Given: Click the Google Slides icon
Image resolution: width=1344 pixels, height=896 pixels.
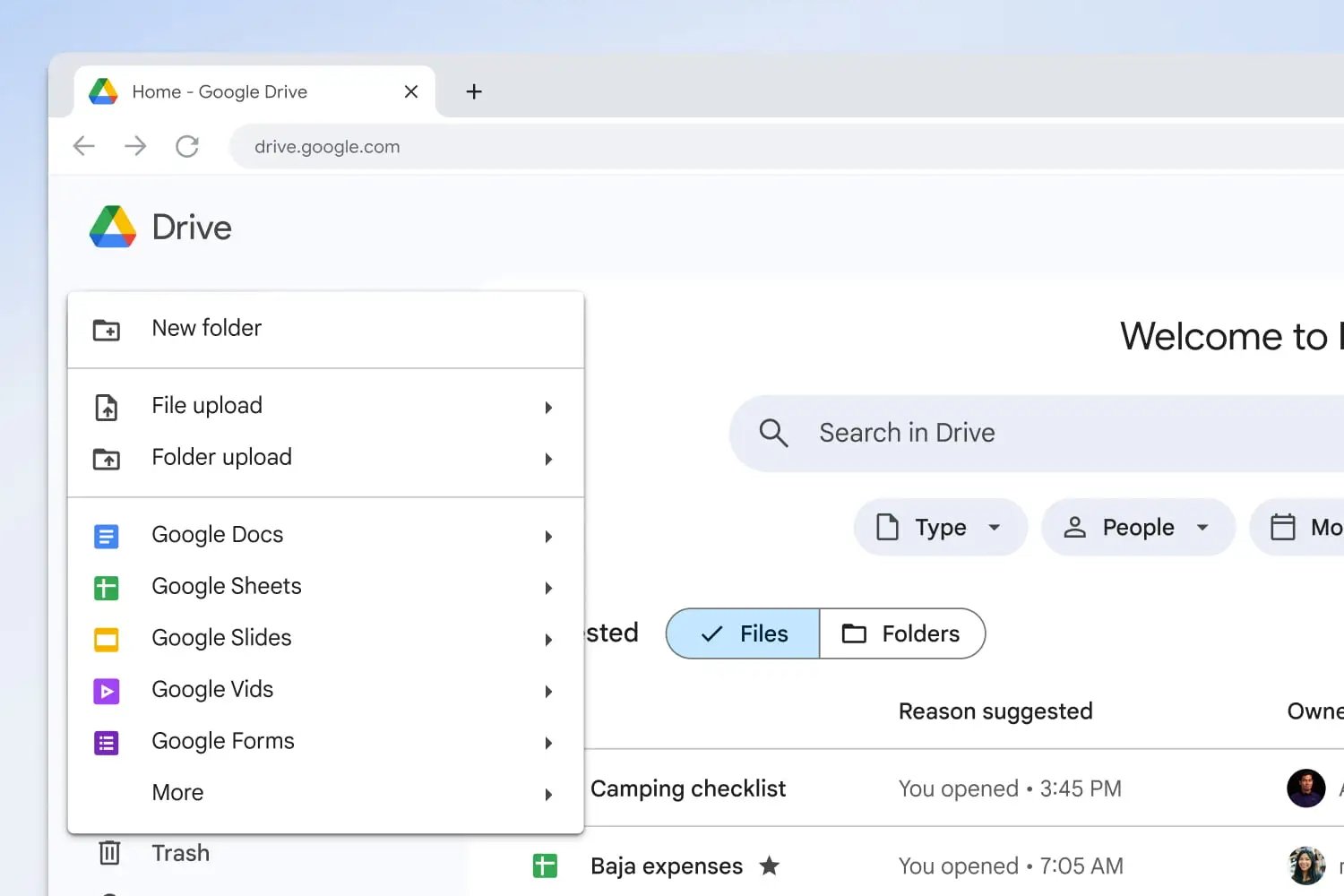Looking at the screenshot, I should tap(107, 640).
